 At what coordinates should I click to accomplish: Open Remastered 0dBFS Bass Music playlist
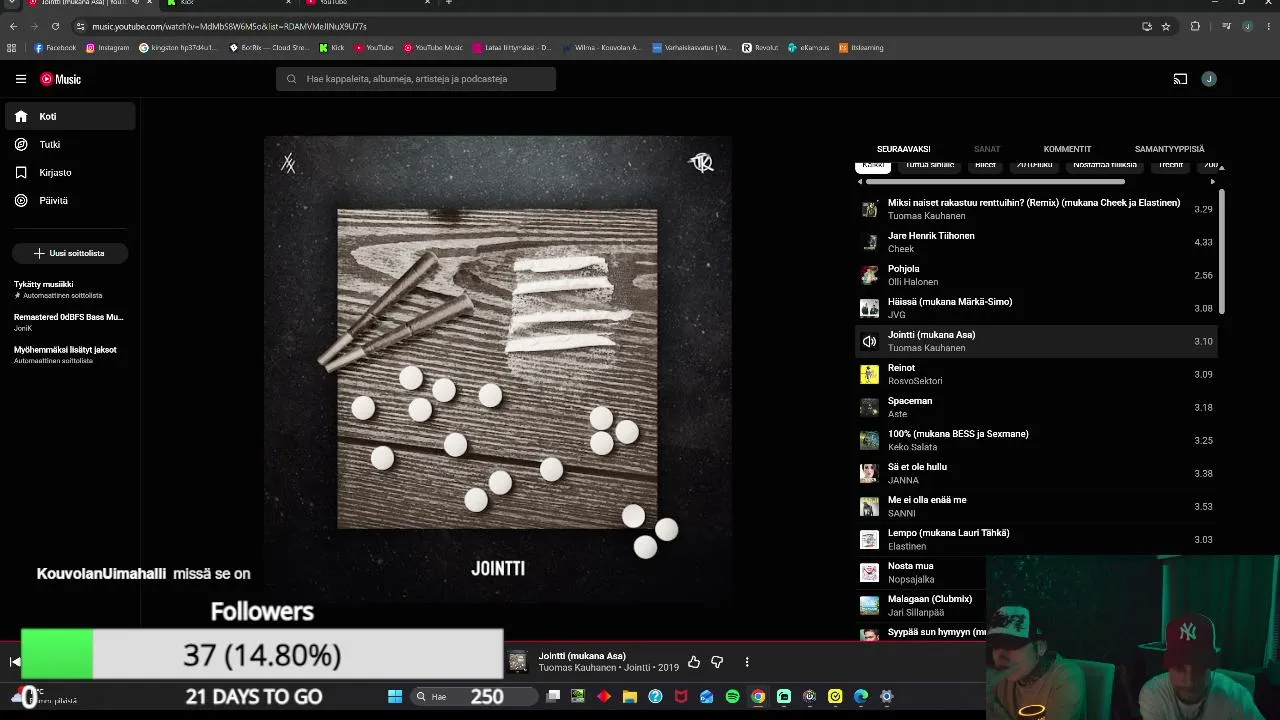[70, 322]
